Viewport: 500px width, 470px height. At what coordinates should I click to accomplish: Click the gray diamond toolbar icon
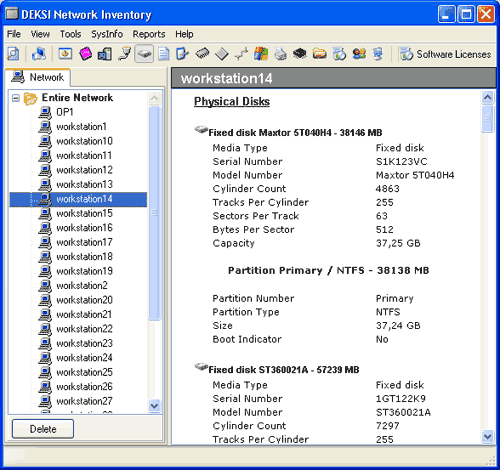(222, 54)
